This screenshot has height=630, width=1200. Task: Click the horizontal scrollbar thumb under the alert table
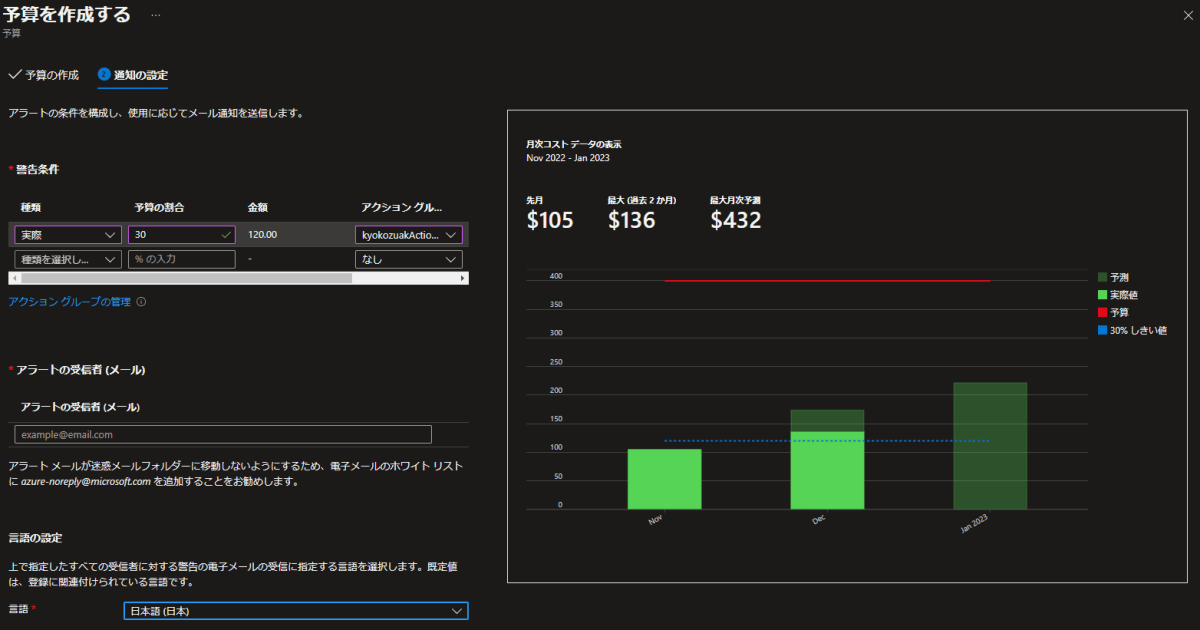pos(186,278)
